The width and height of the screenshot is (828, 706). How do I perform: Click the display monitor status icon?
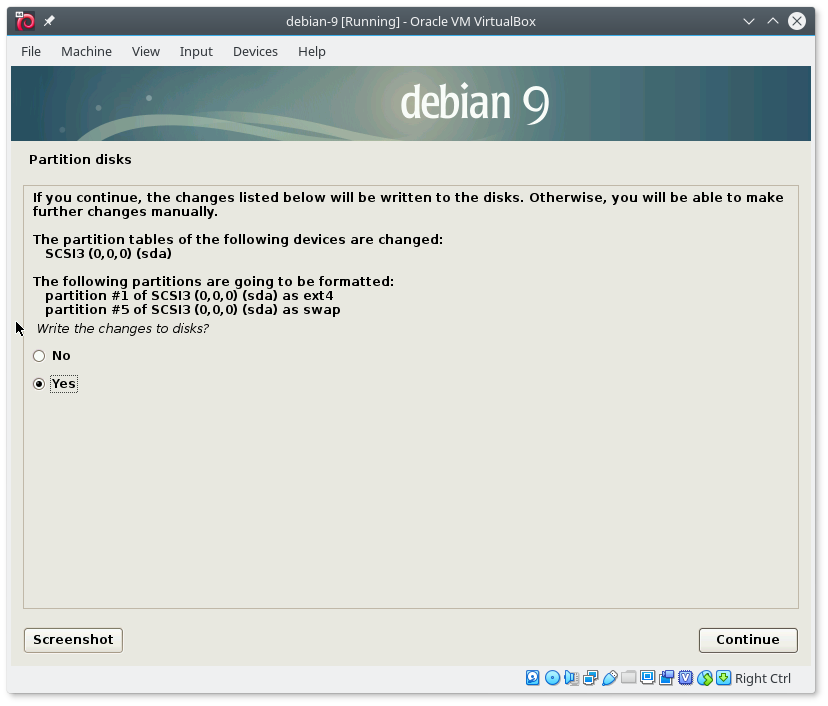tap(647, 678)
